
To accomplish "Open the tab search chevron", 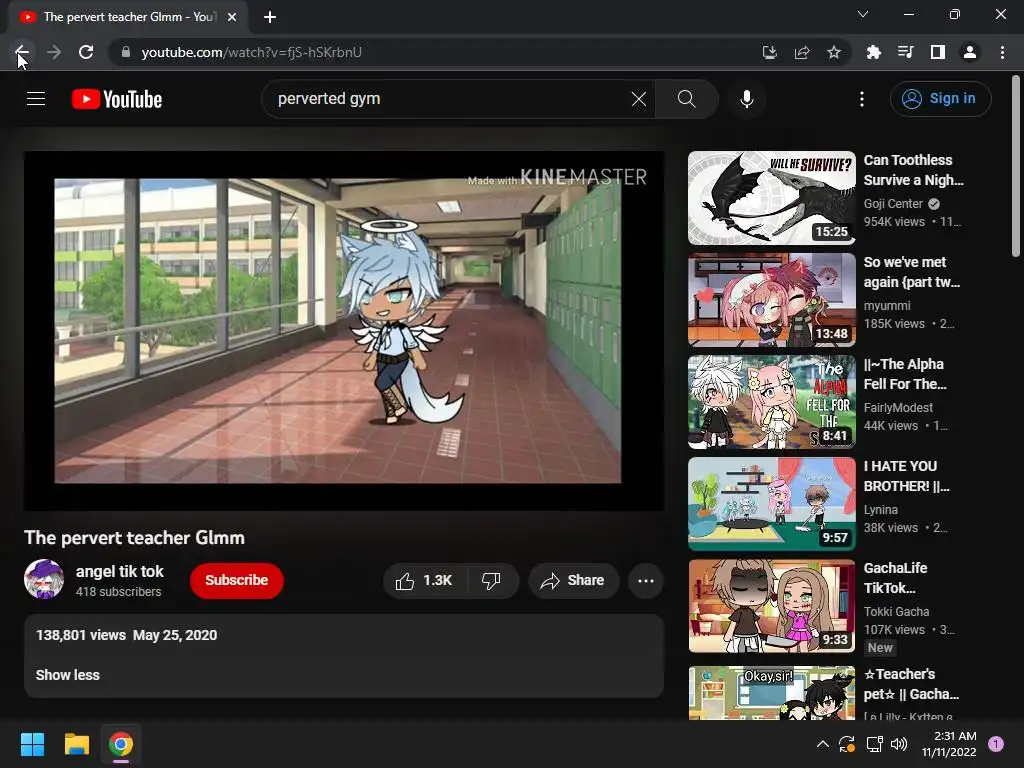I will (x=863, y=14).
